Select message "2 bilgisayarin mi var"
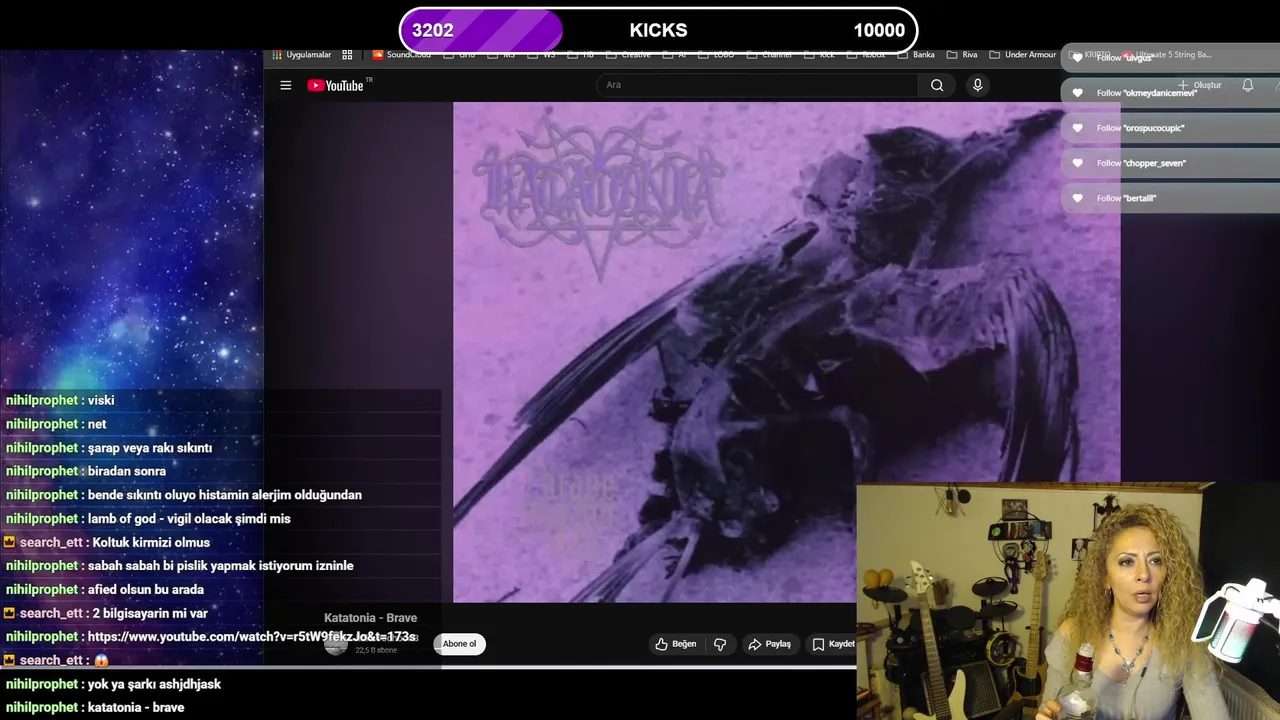 150,613
